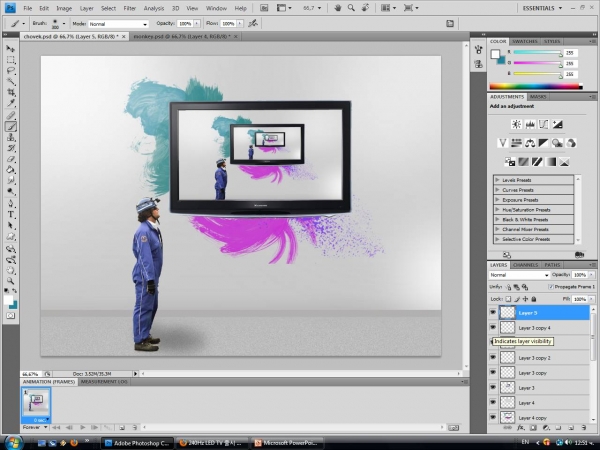Select the Lasso tool
The height and width of the screenshot is (450, 600).
pyautogui.click(x=11, y=71)
